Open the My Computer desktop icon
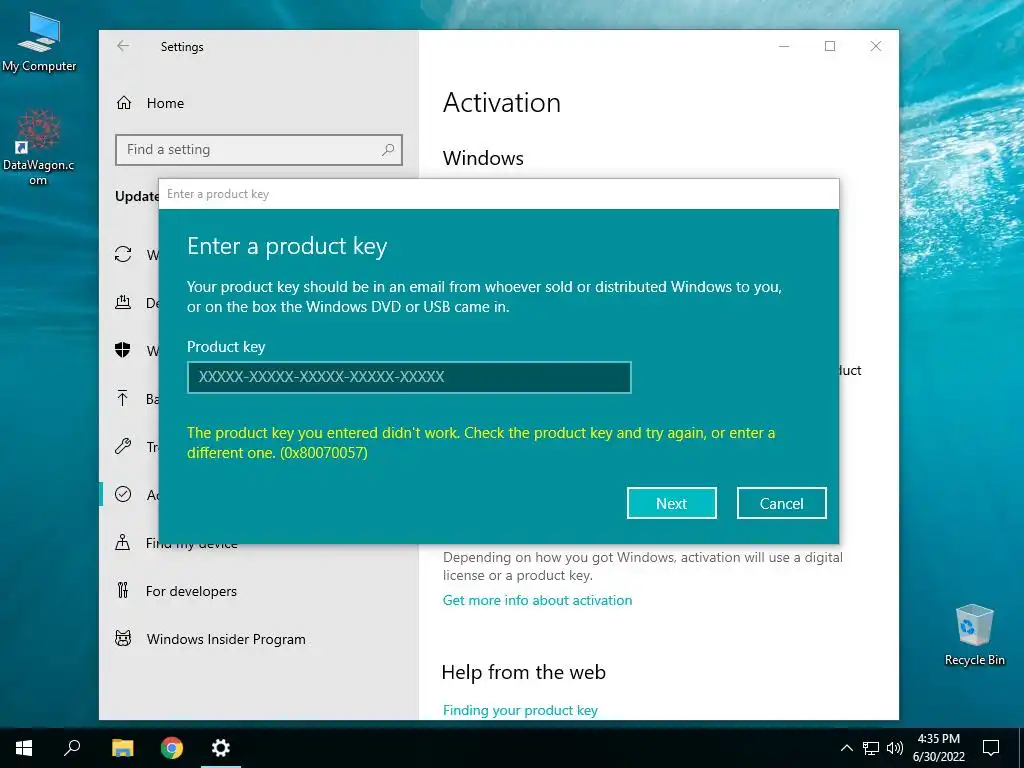The height and width of the screenshot is (768, 1024). (39, 42)
